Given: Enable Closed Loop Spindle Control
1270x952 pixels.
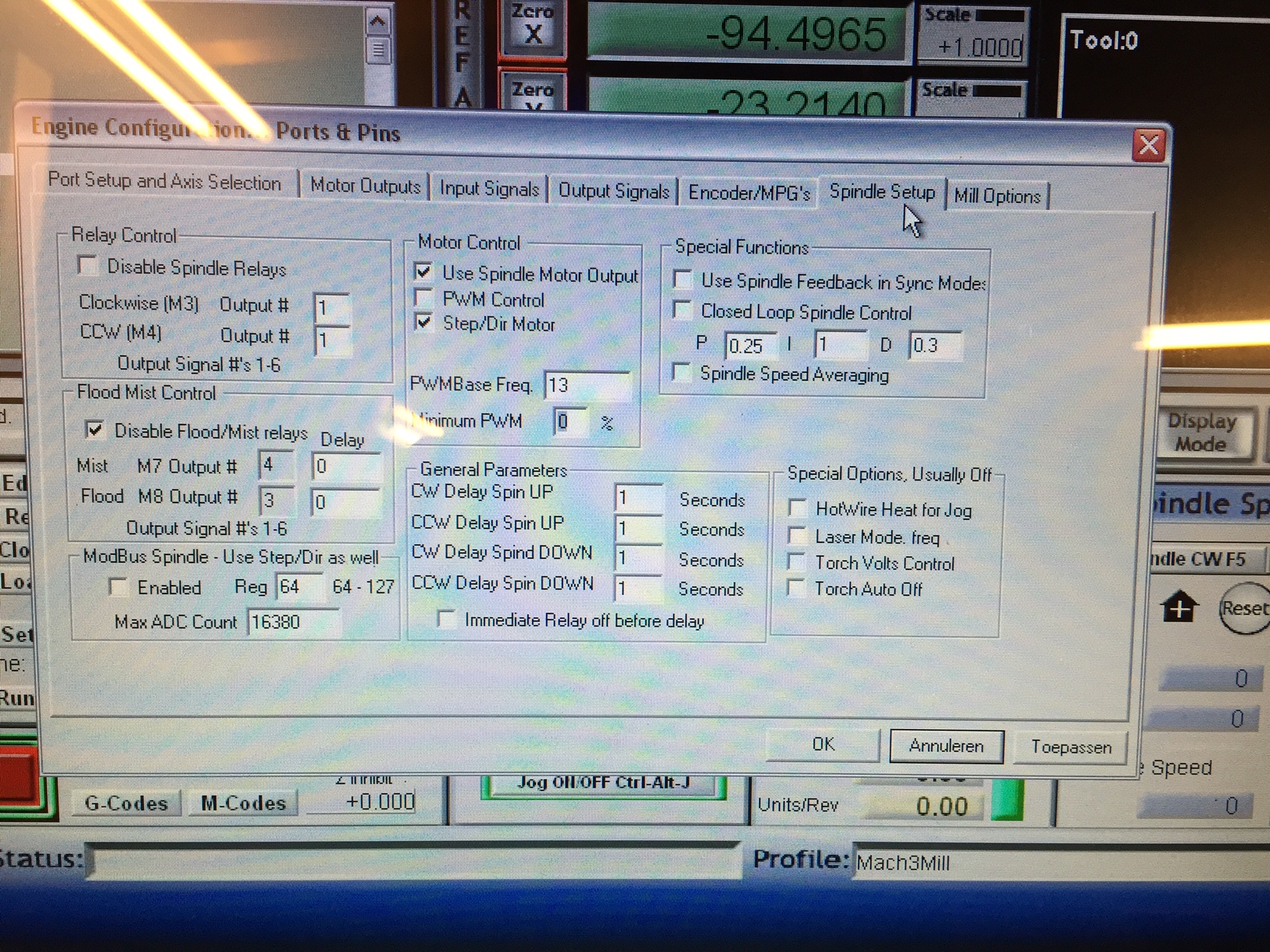Looking at the screenshot, I should coord(682,311).
